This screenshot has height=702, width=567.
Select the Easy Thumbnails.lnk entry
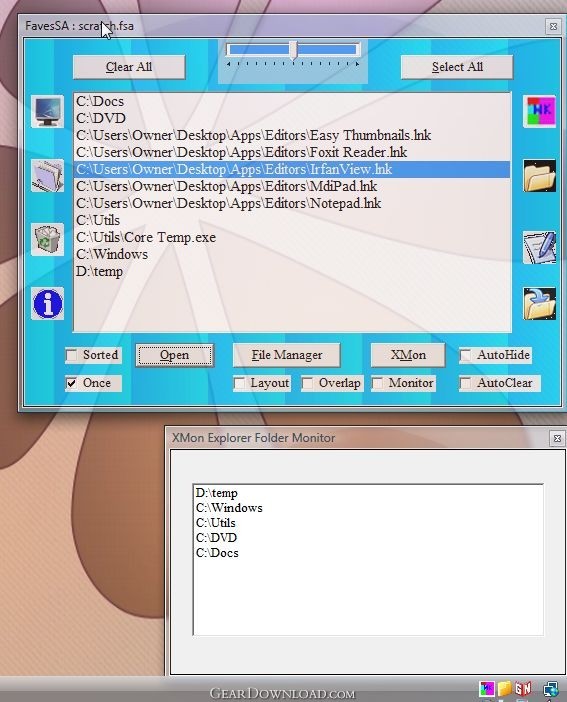click(292, 136)
